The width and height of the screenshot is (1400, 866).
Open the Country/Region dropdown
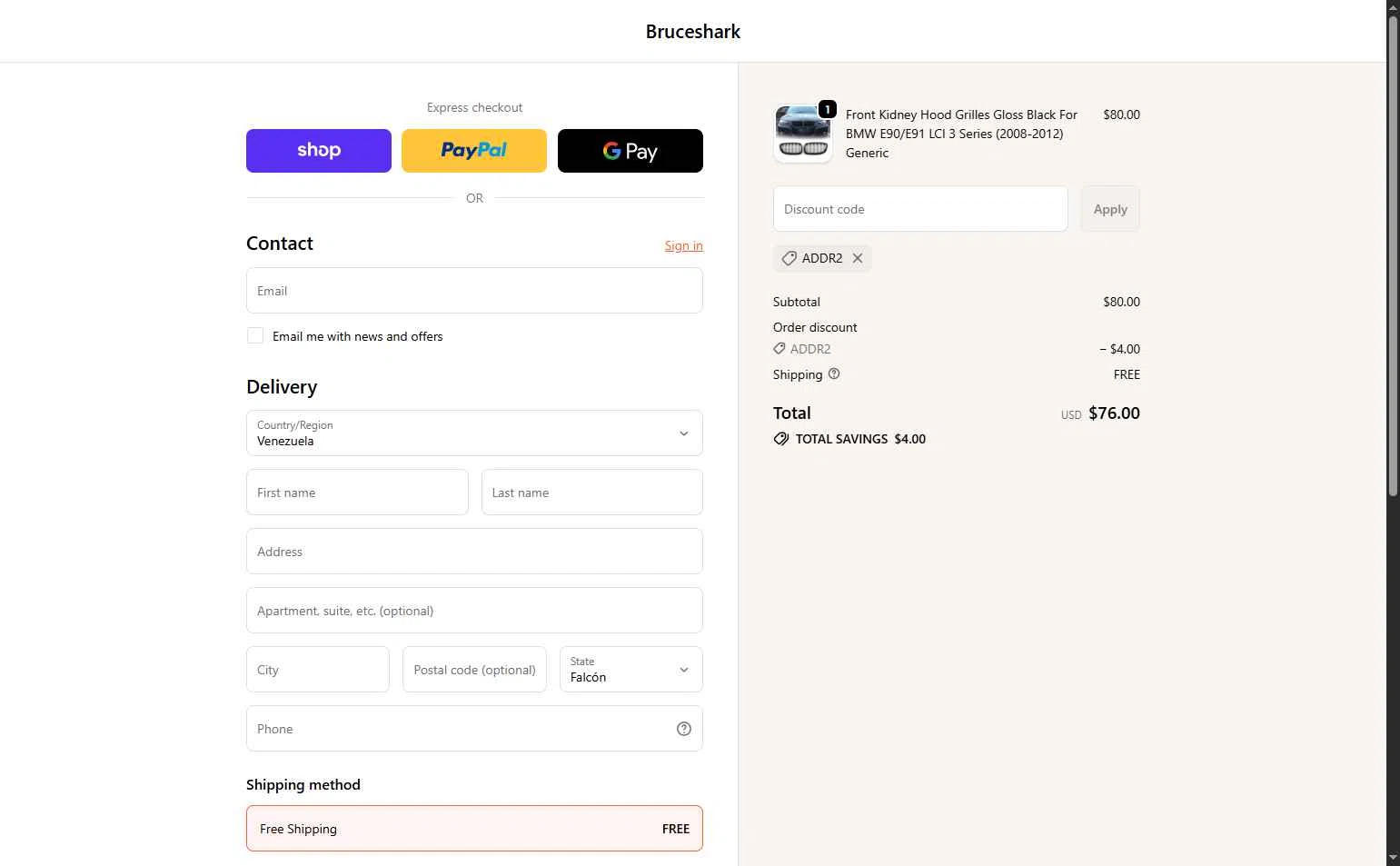(474, 433)
